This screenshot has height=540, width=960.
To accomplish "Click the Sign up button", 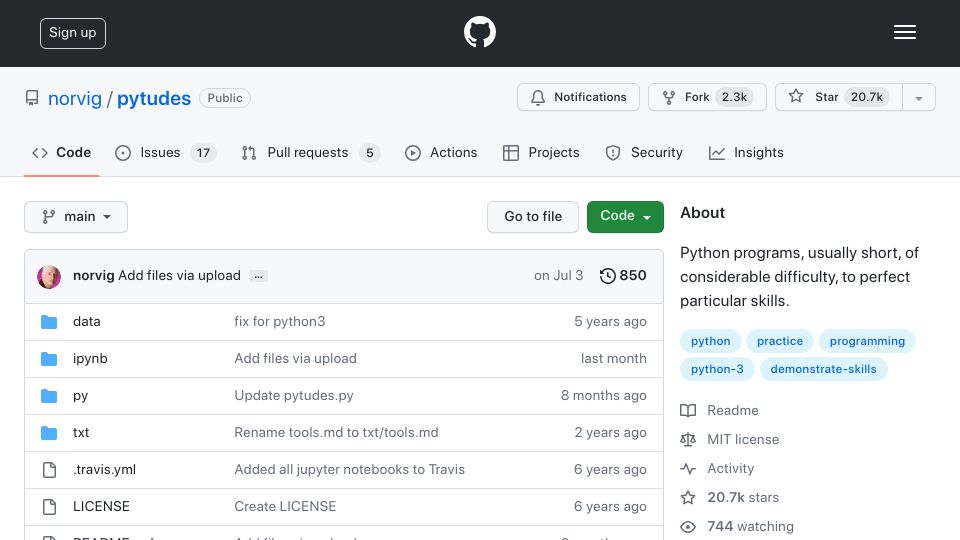I will [73, 33].
